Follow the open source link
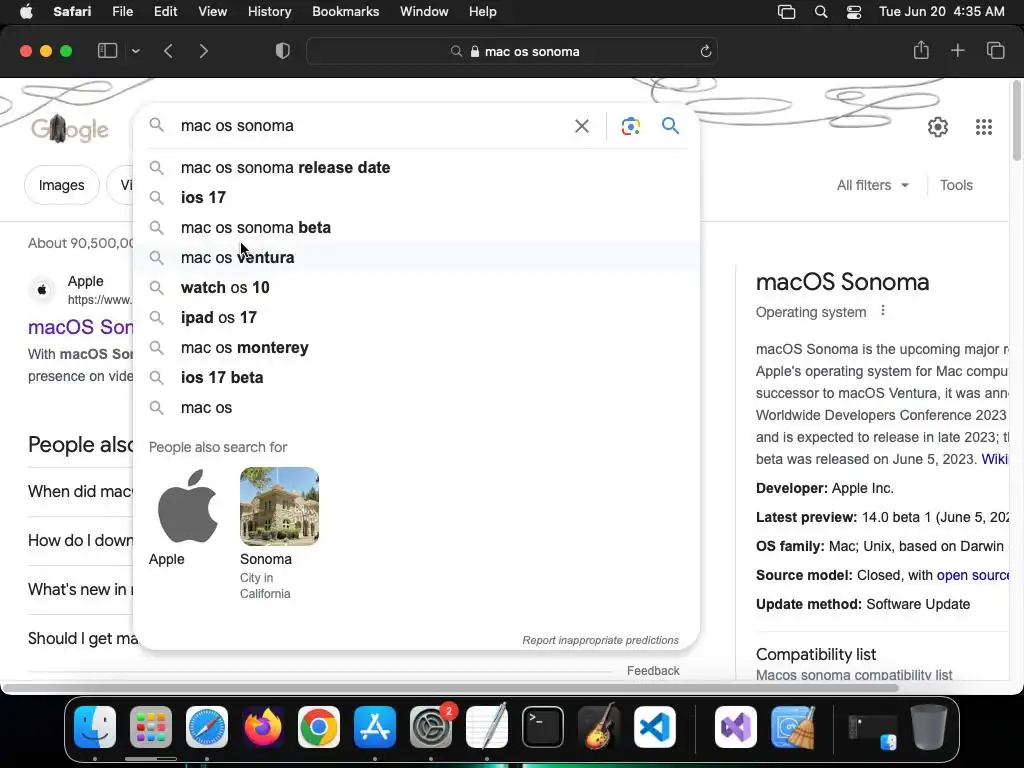Image resolution: width=1024 pixels, height=768 pixels. [972, 575]
